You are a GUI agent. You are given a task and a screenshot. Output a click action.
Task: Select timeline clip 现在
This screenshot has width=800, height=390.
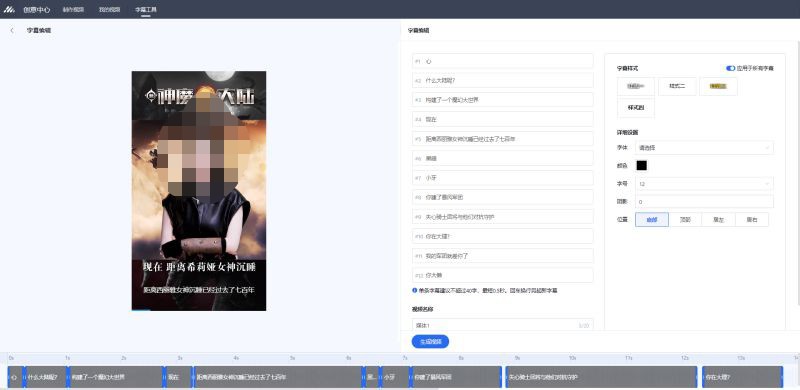coord(179,377)
